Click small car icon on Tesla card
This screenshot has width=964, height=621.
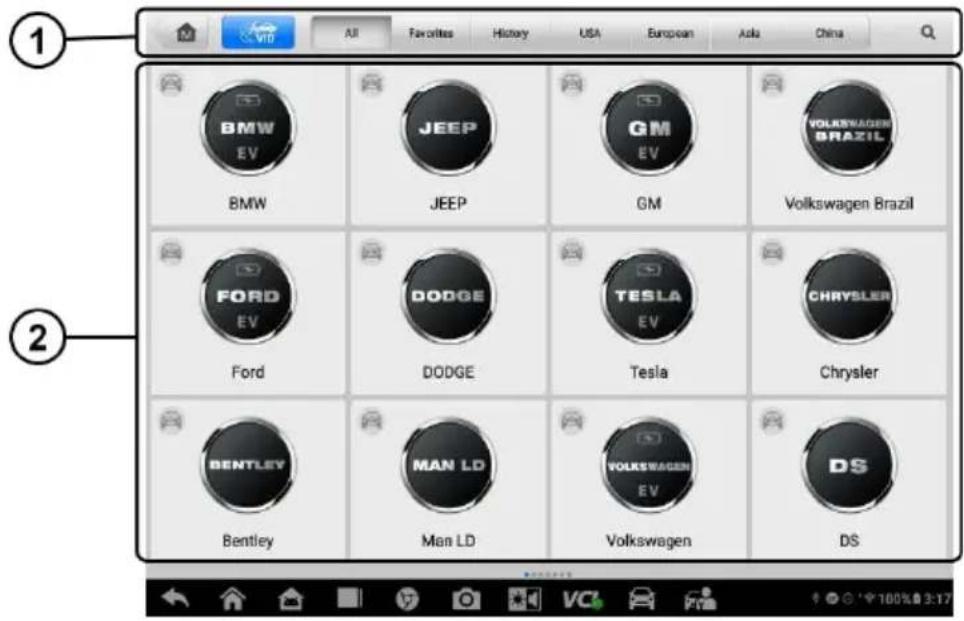pos(572,251)
